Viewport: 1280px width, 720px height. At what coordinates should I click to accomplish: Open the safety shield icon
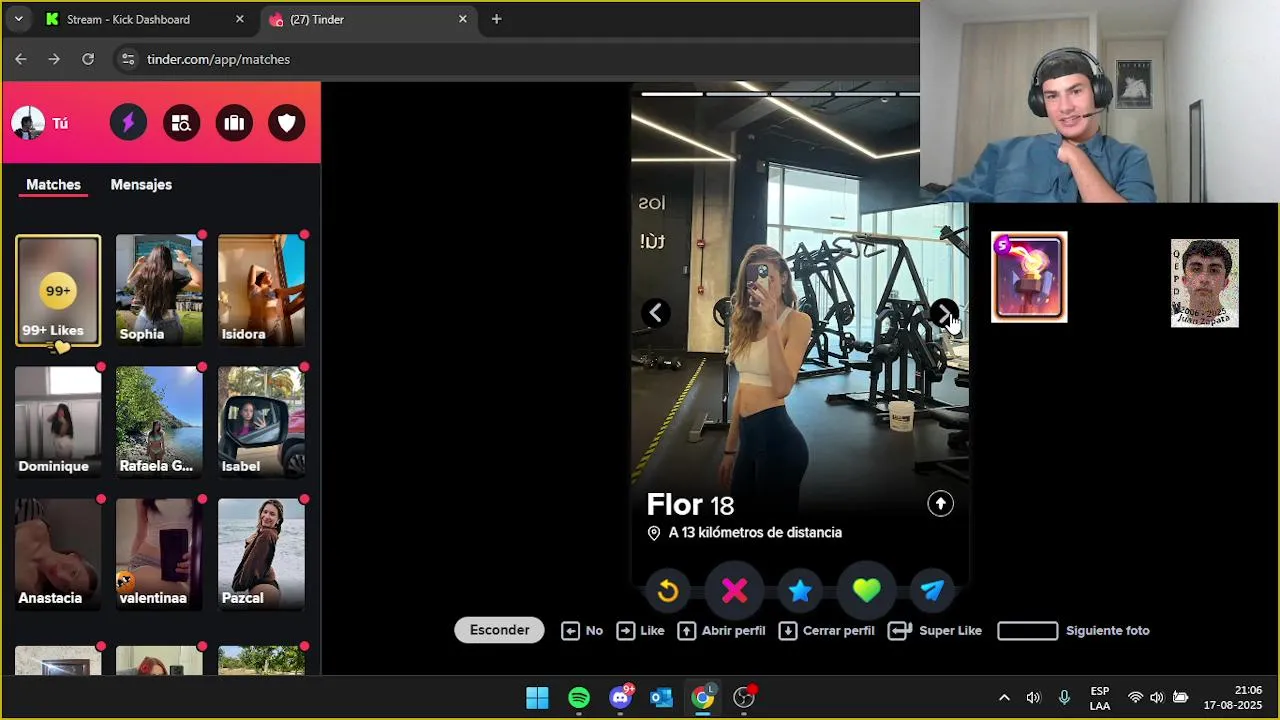point(287,123)
